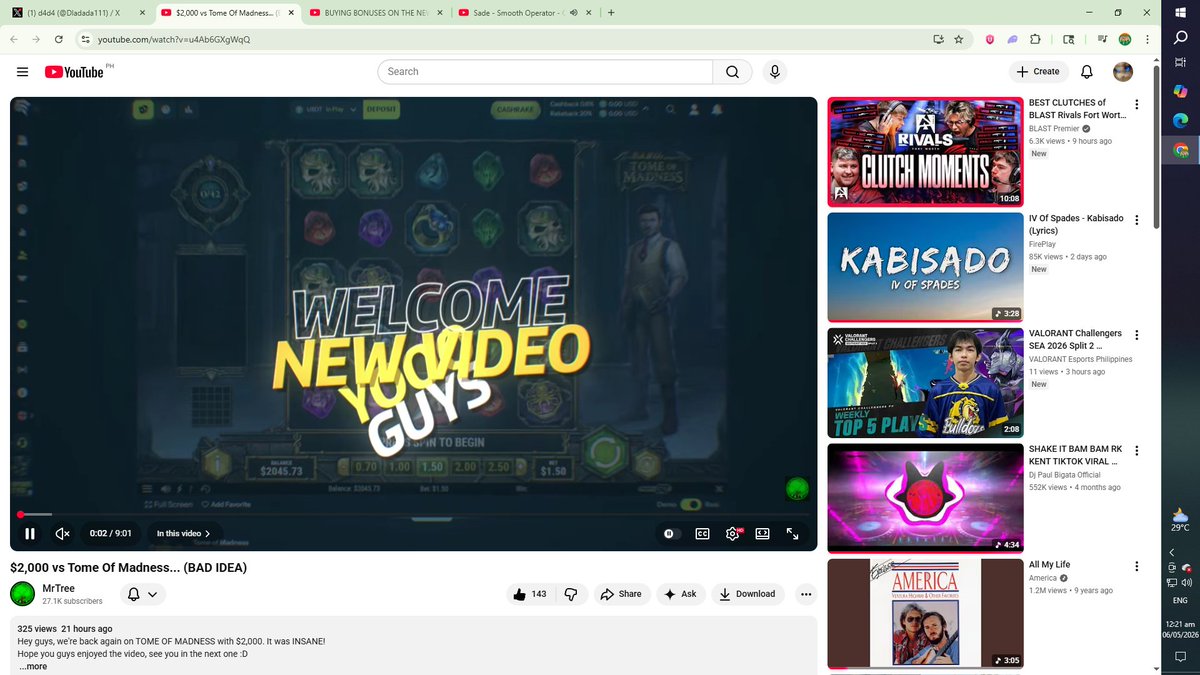
Task: Go back in browser history
Action: pyautogui.click(x=14, y=39)
